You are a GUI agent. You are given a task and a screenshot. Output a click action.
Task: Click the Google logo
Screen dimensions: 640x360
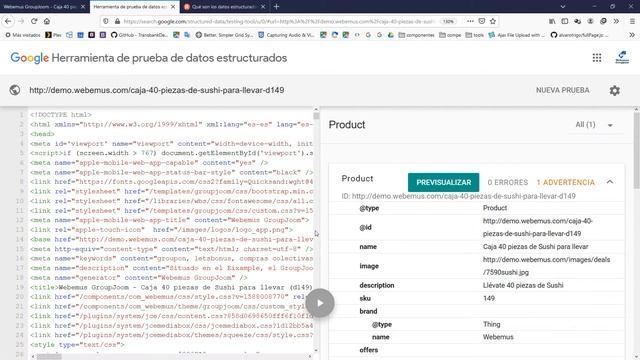[29, 58]
